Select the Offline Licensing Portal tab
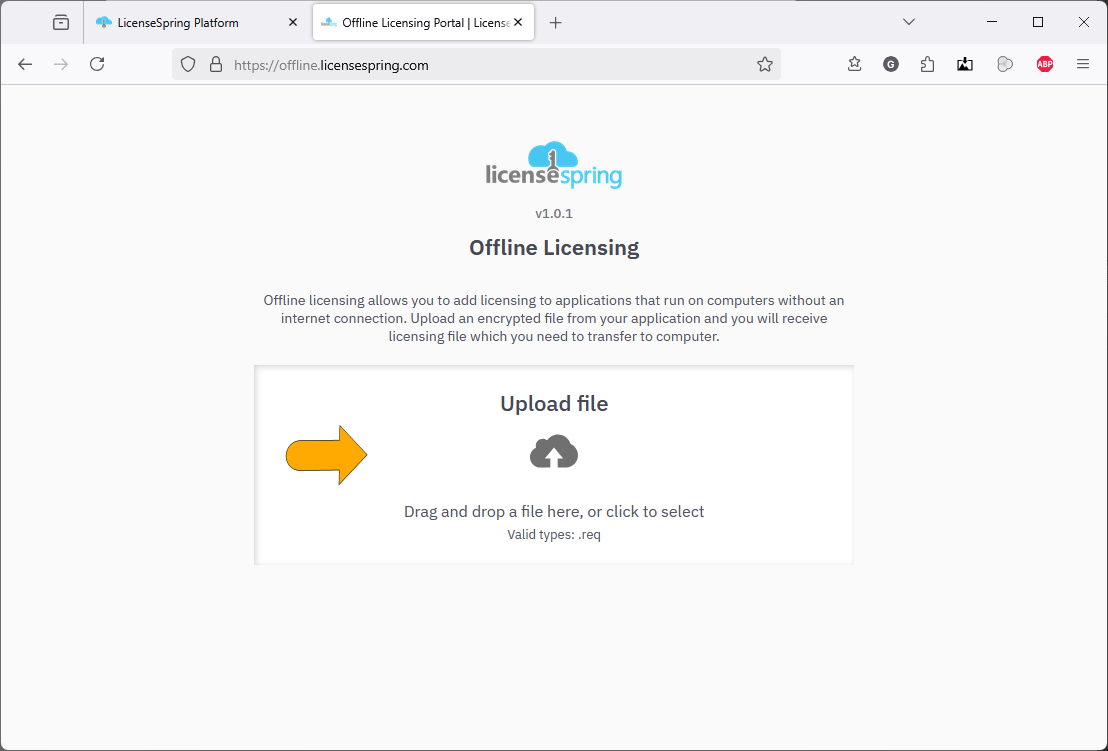 pyautogui.click(x=423, y=23)
